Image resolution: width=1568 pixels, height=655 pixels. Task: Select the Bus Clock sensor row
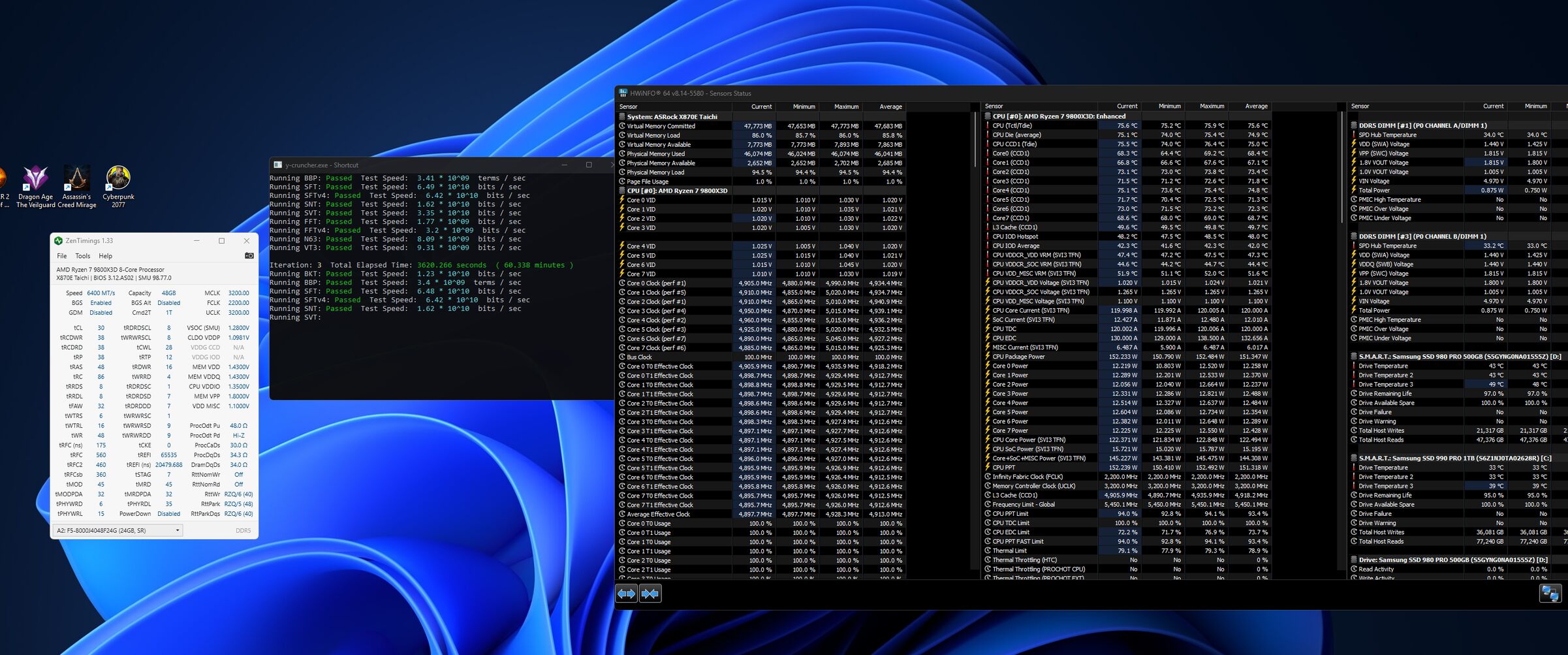click(x=761, y=357)
